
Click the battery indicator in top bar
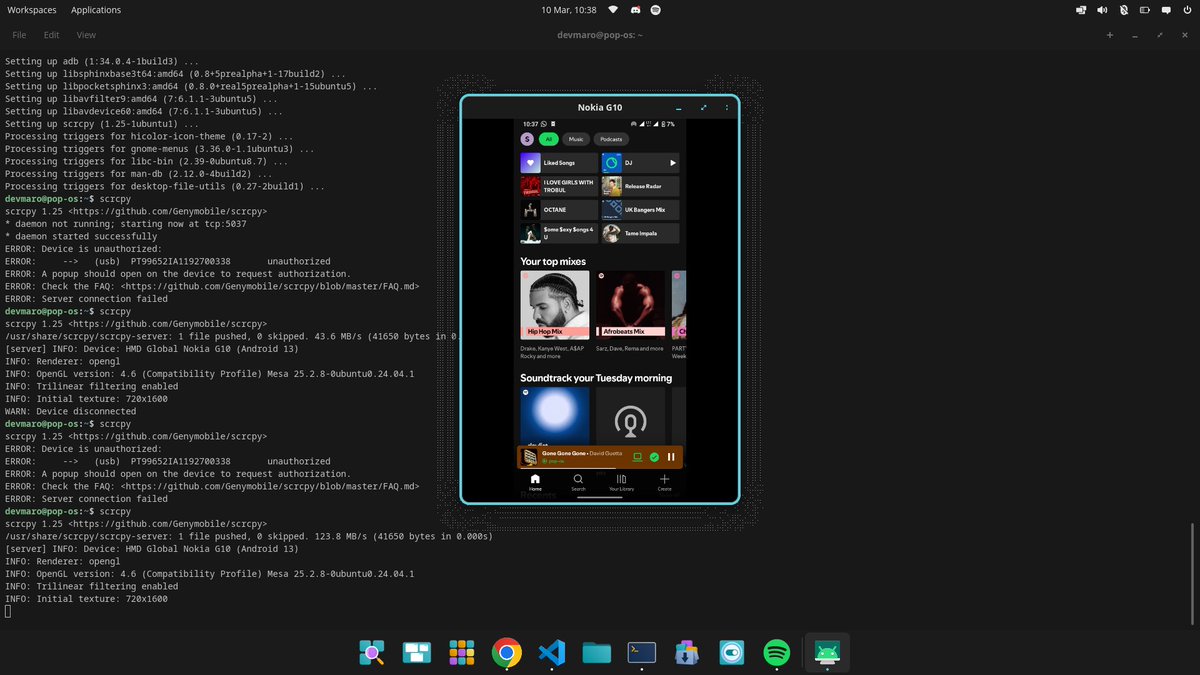1143,10
